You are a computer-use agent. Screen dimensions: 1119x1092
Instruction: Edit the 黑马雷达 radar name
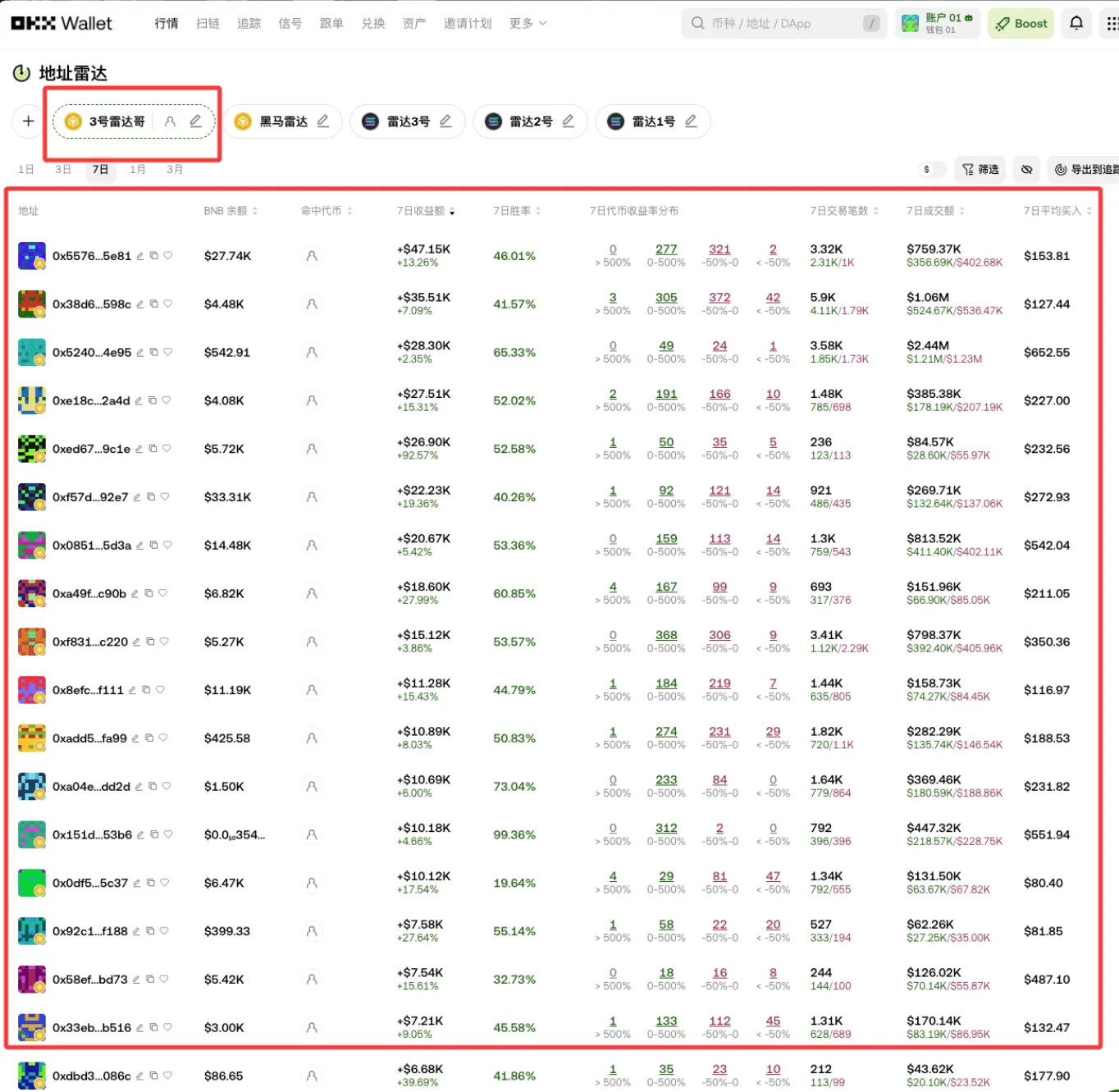pos(323,121)
